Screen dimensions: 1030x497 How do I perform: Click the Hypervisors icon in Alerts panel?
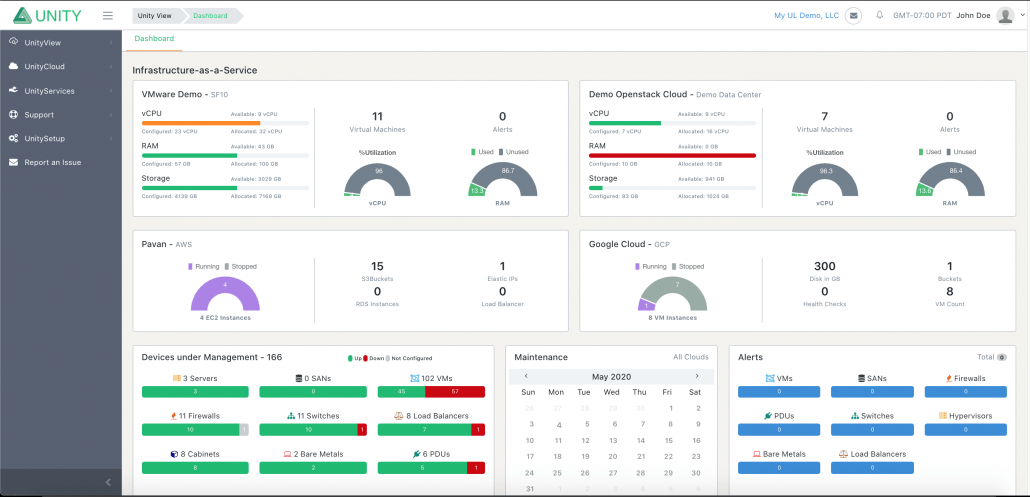click(x=943, y=416)
